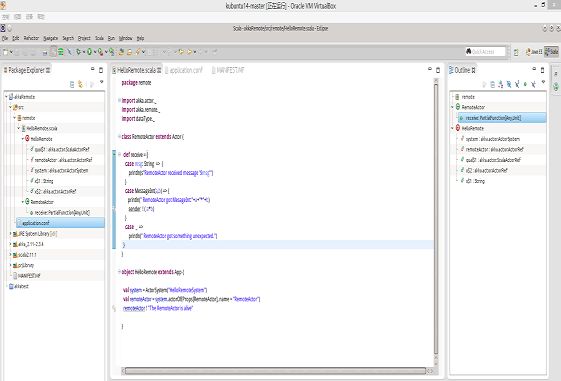Open the File menu
This screenshot has width=561, height=381.
click(x=4, y=38)
